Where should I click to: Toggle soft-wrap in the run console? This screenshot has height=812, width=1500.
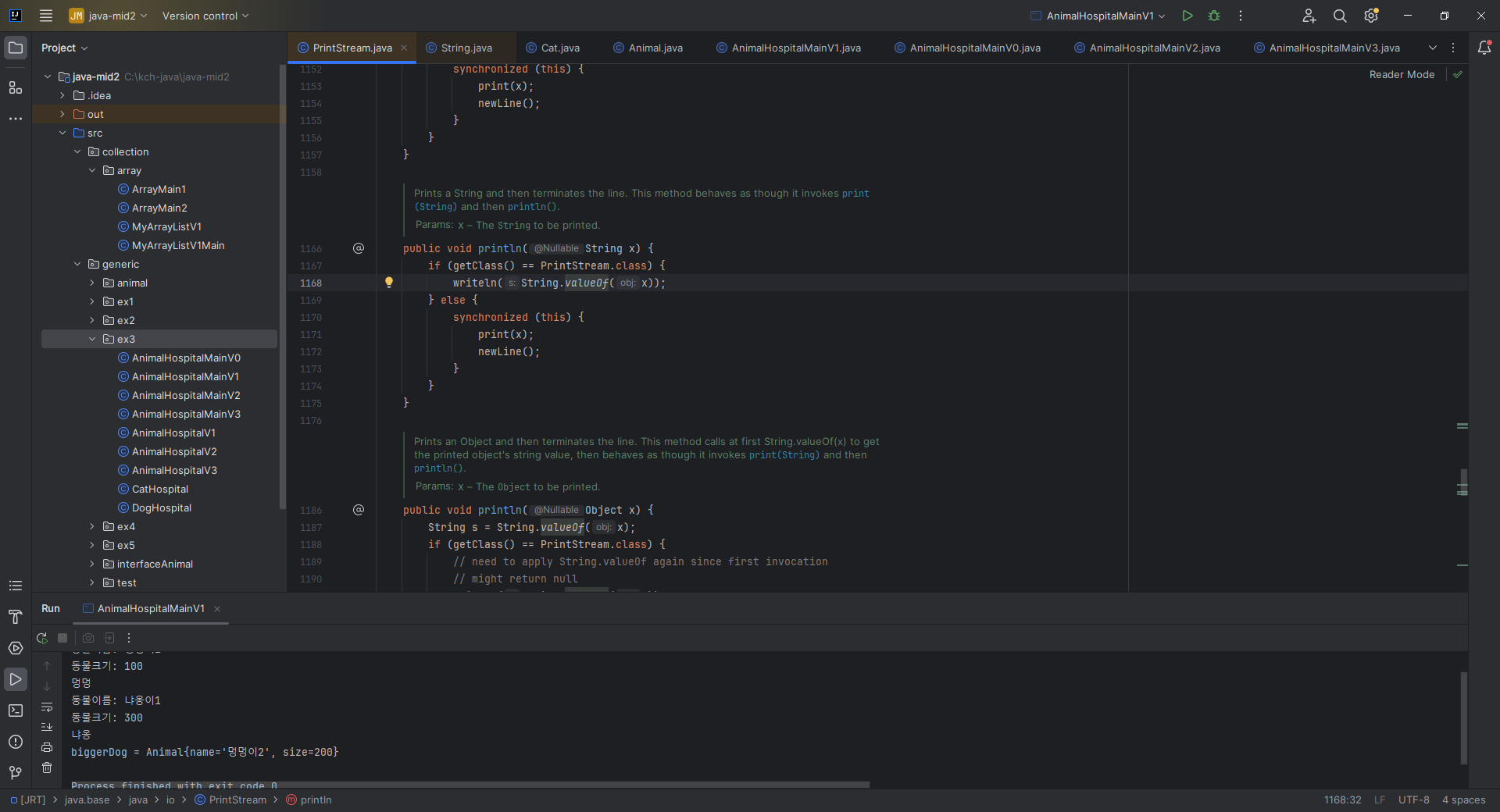(47, 707)
